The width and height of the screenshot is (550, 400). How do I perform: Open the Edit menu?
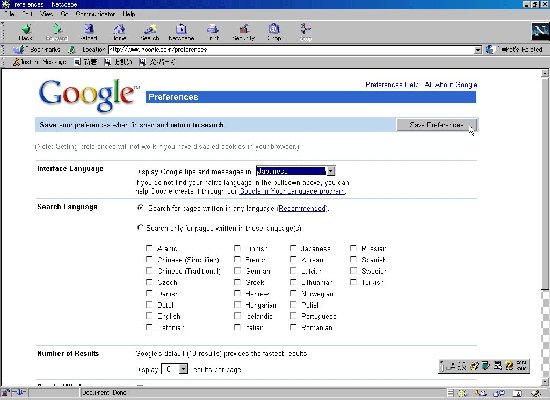click(27, 14)
